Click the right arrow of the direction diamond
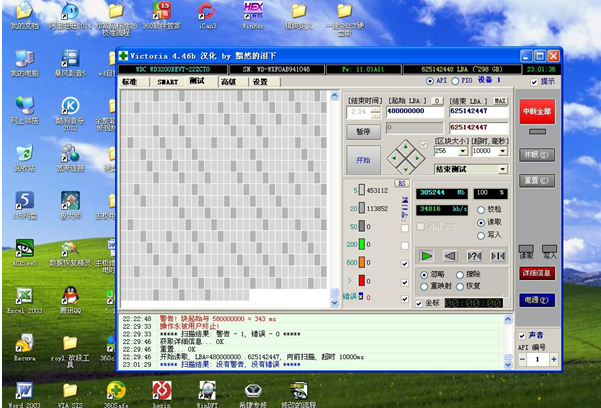This screenshot has height=408, width=601. click(417, 158)
